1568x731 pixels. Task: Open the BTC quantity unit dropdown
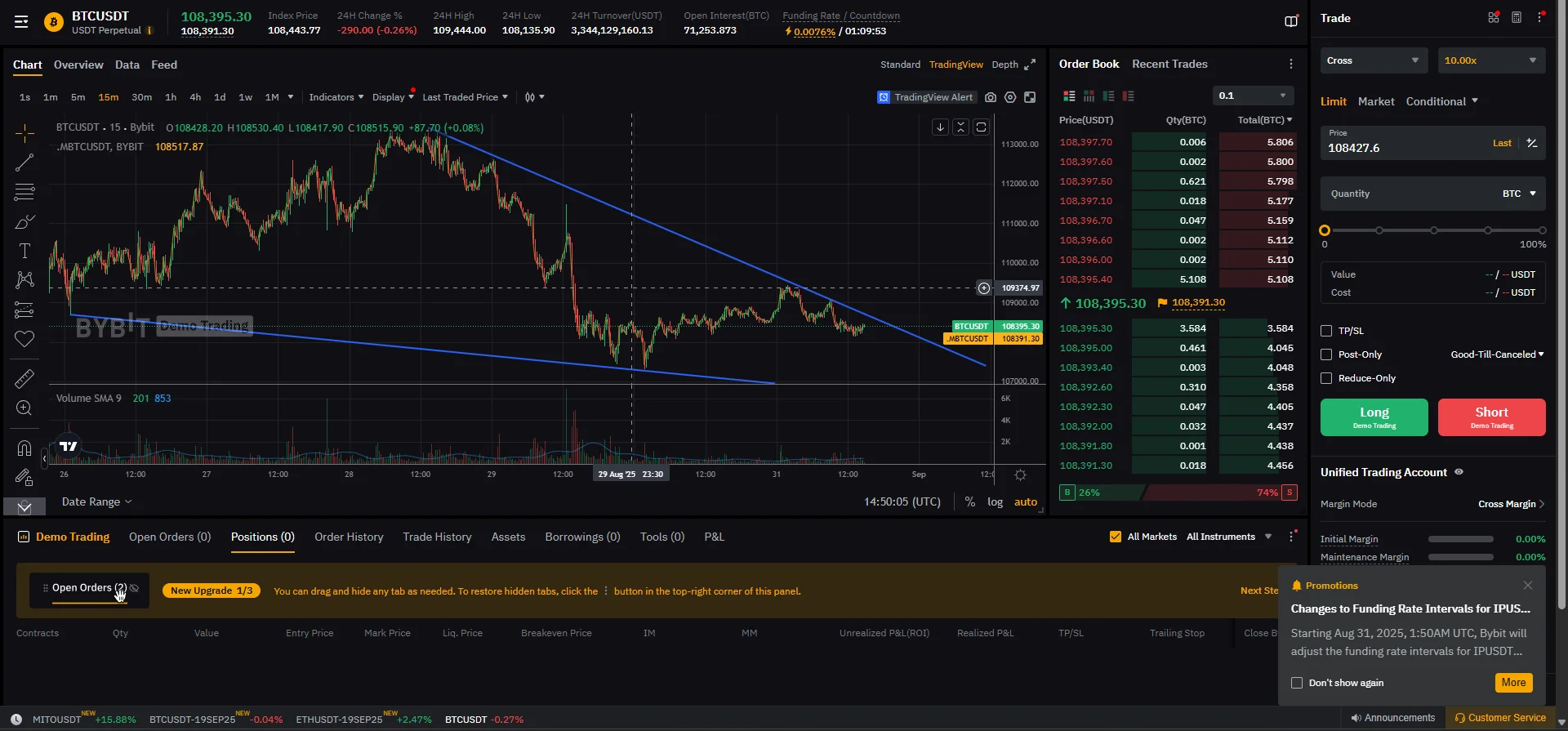pyautogui.click(x=1520, y=194)
